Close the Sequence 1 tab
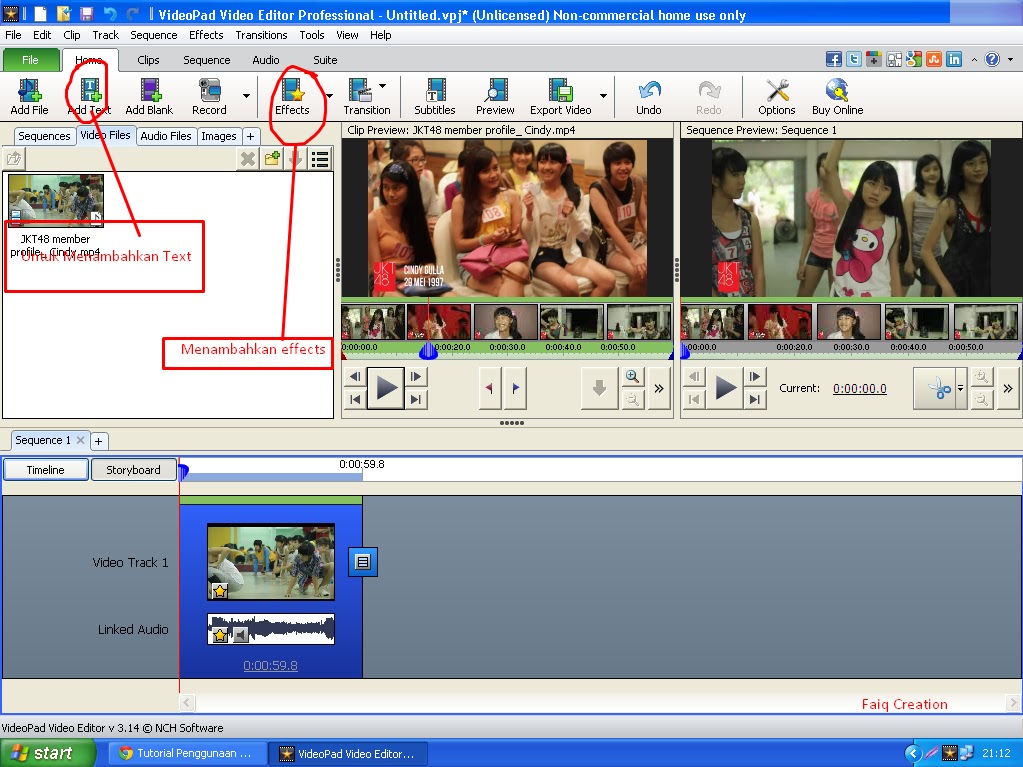1023x767 pixels. point(80,440)
